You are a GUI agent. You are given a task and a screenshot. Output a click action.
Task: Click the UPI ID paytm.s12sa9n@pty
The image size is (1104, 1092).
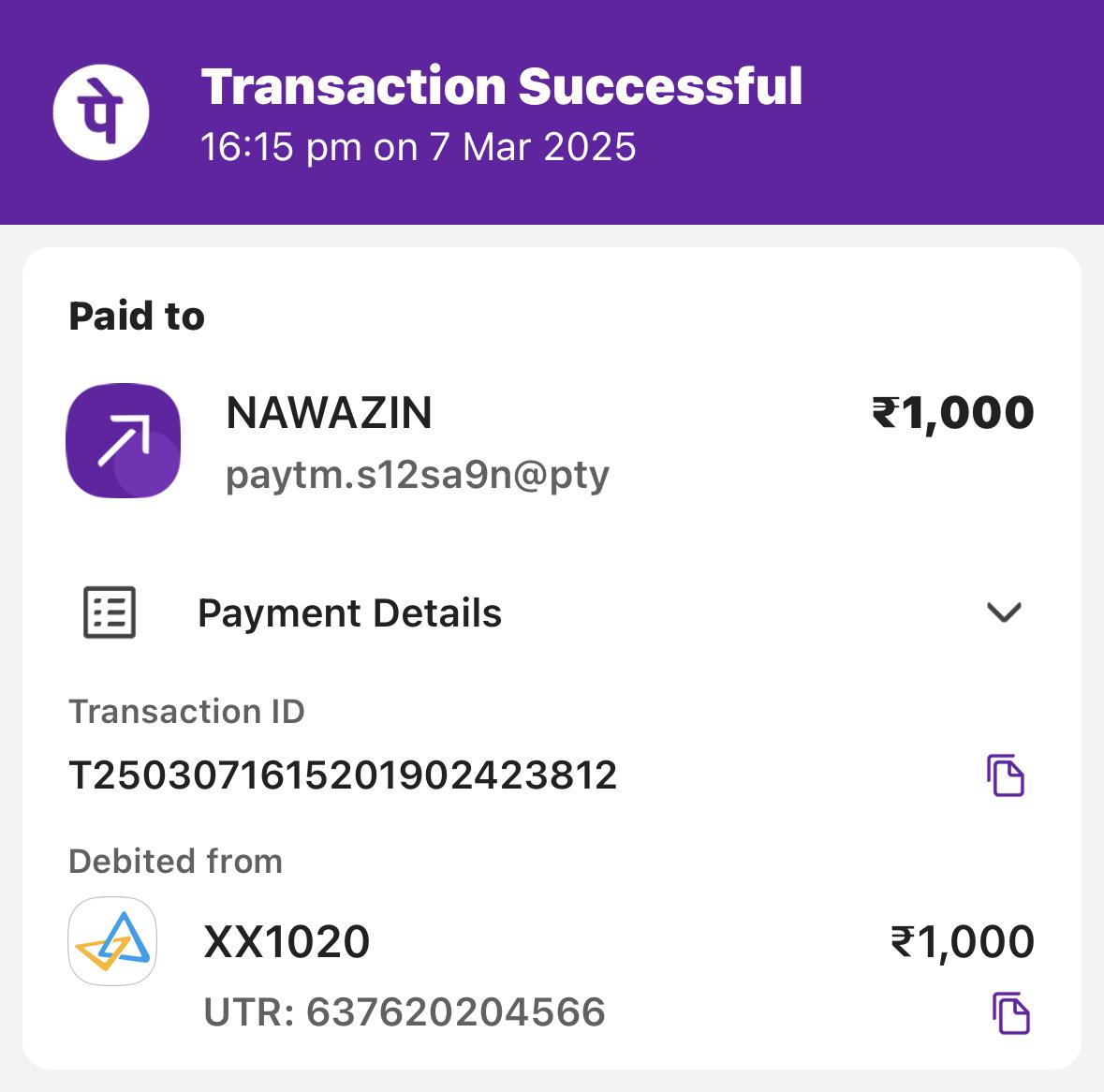pyautogui.click(x=418, y=475)
